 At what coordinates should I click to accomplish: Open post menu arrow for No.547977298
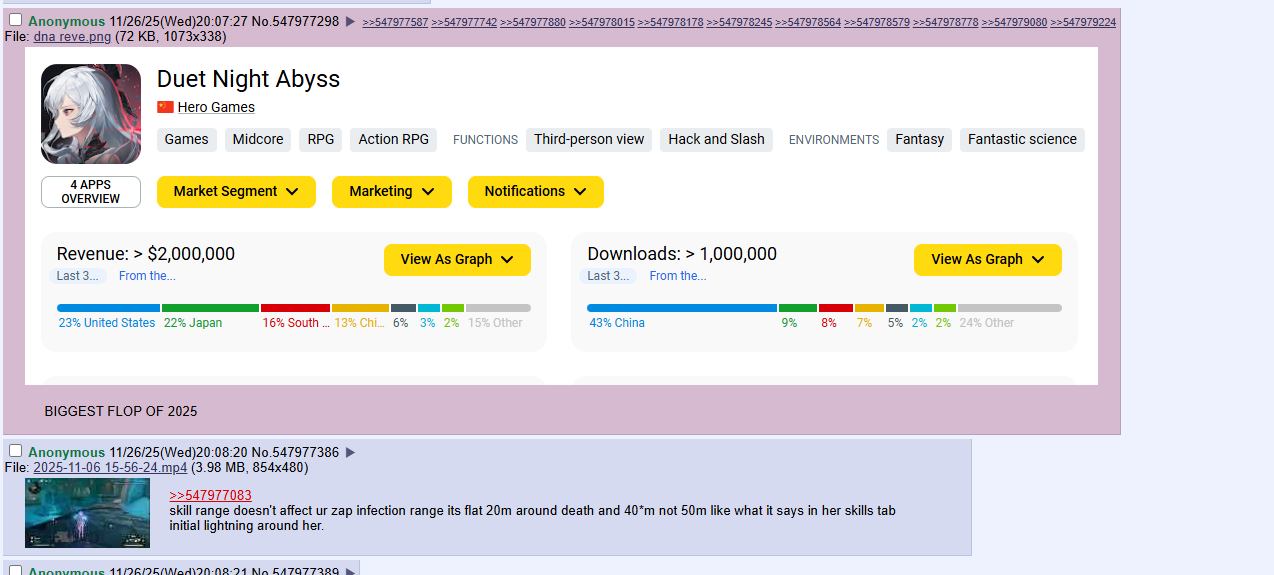click(350, 21)
